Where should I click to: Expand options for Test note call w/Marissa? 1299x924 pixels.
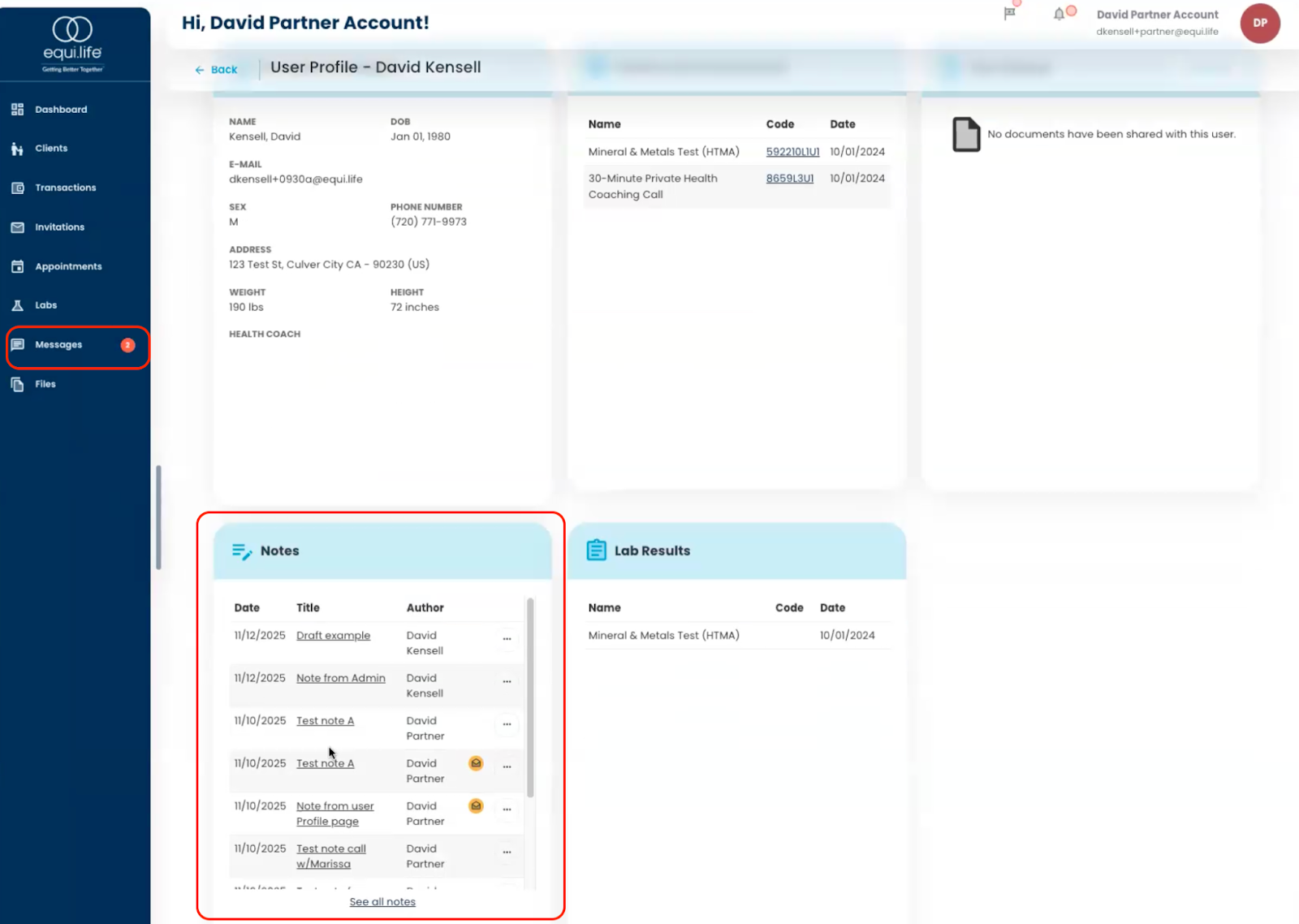pos(507,853)
